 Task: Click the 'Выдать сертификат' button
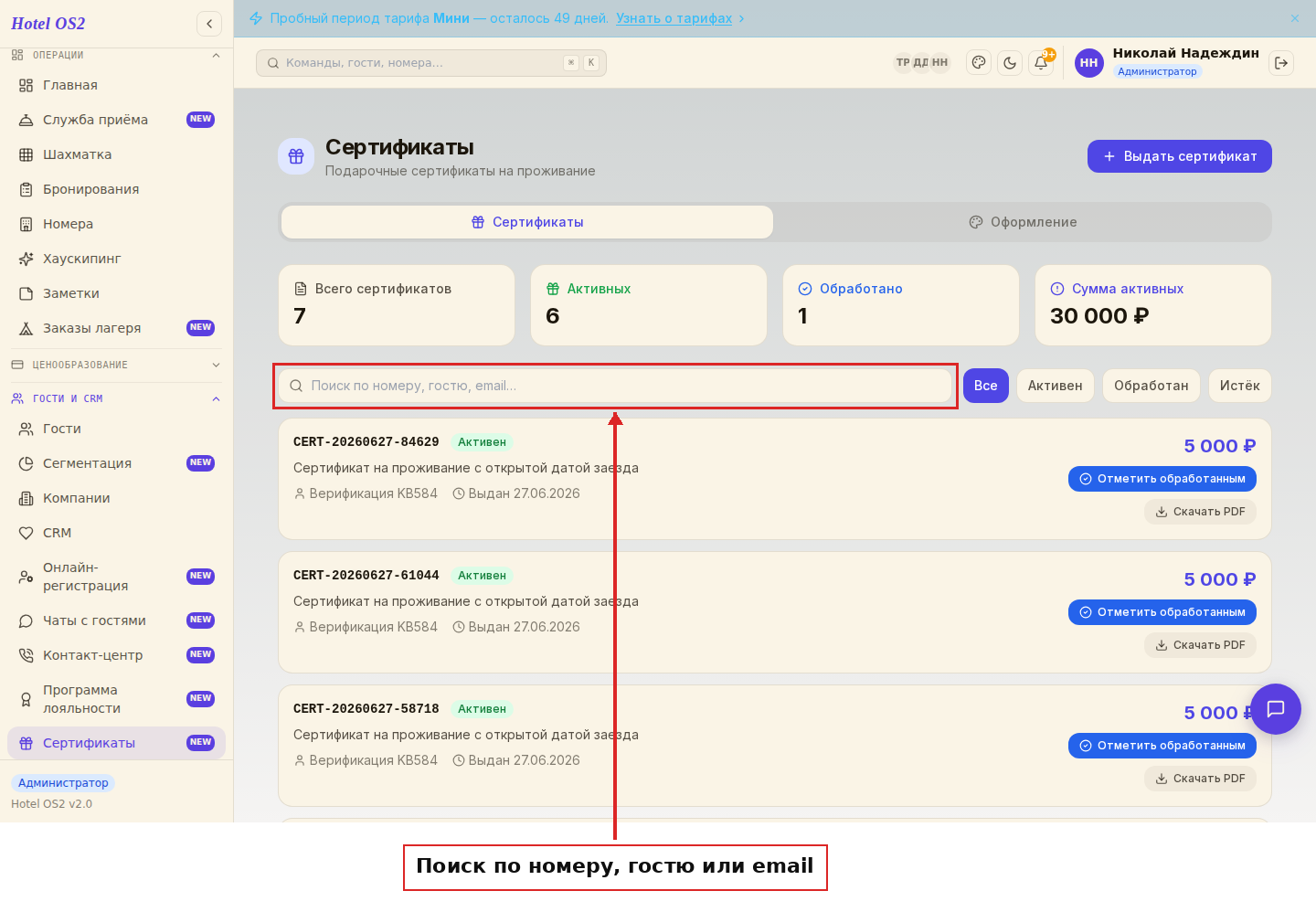(x=1179, y=156)
